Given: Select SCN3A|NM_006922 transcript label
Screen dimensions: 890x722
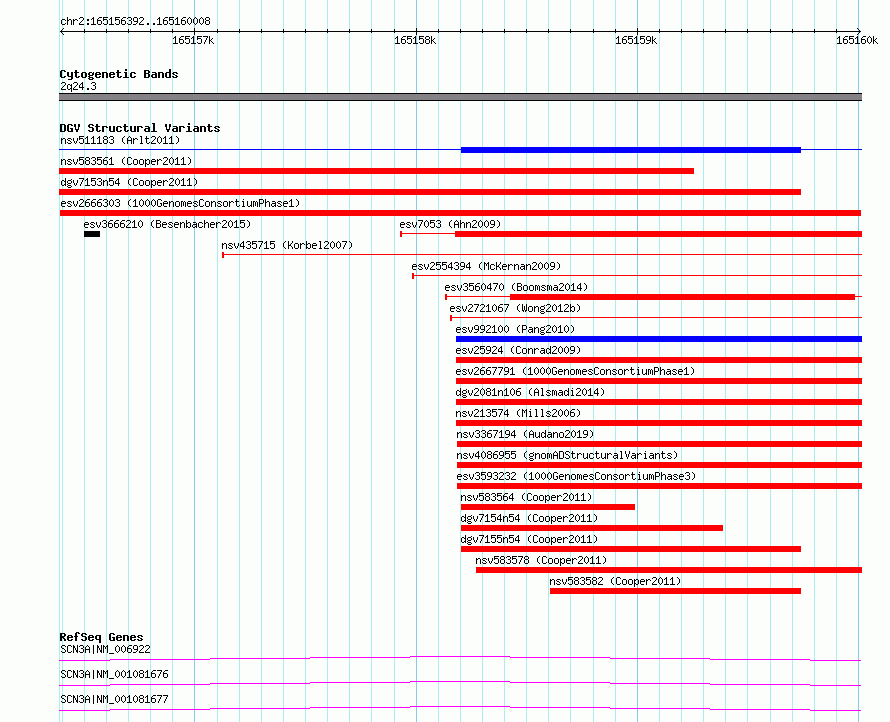Looking at the screenshot, I should click(x=105, y=649).
